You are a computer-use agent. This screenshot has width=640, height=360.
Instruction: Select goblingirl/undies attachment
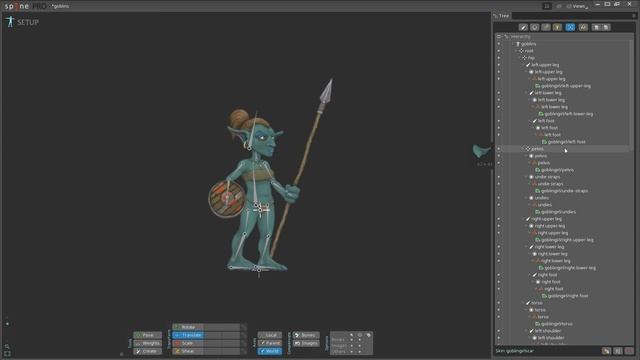pyautogui.click(x=558, y=212)
